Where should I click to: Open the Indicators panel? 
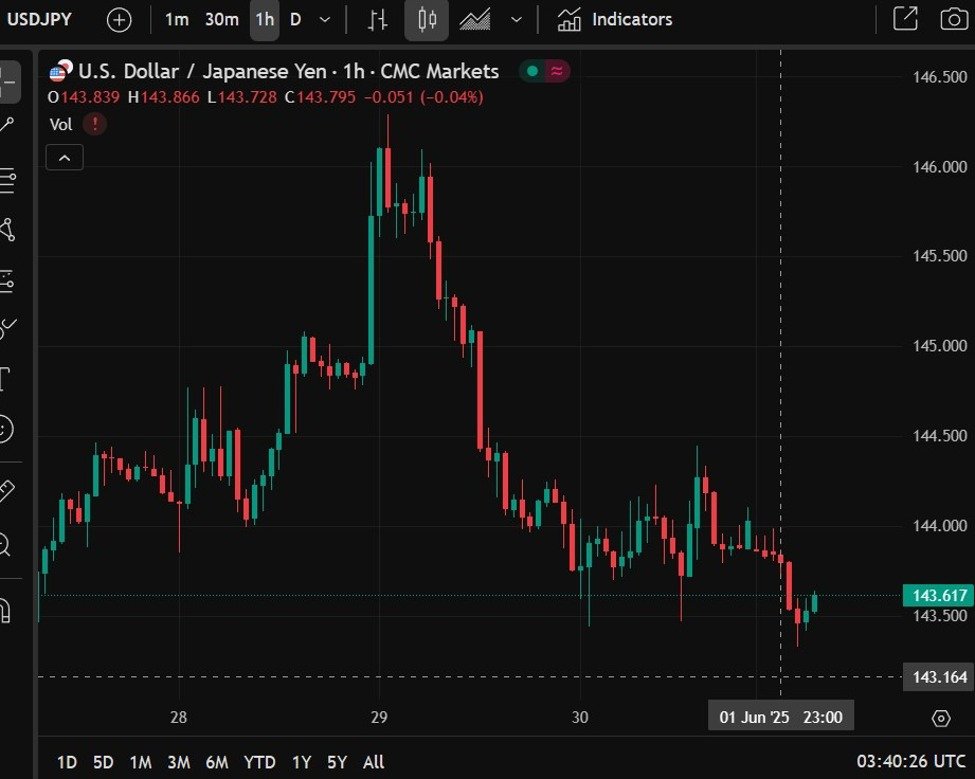click(615, 19)
